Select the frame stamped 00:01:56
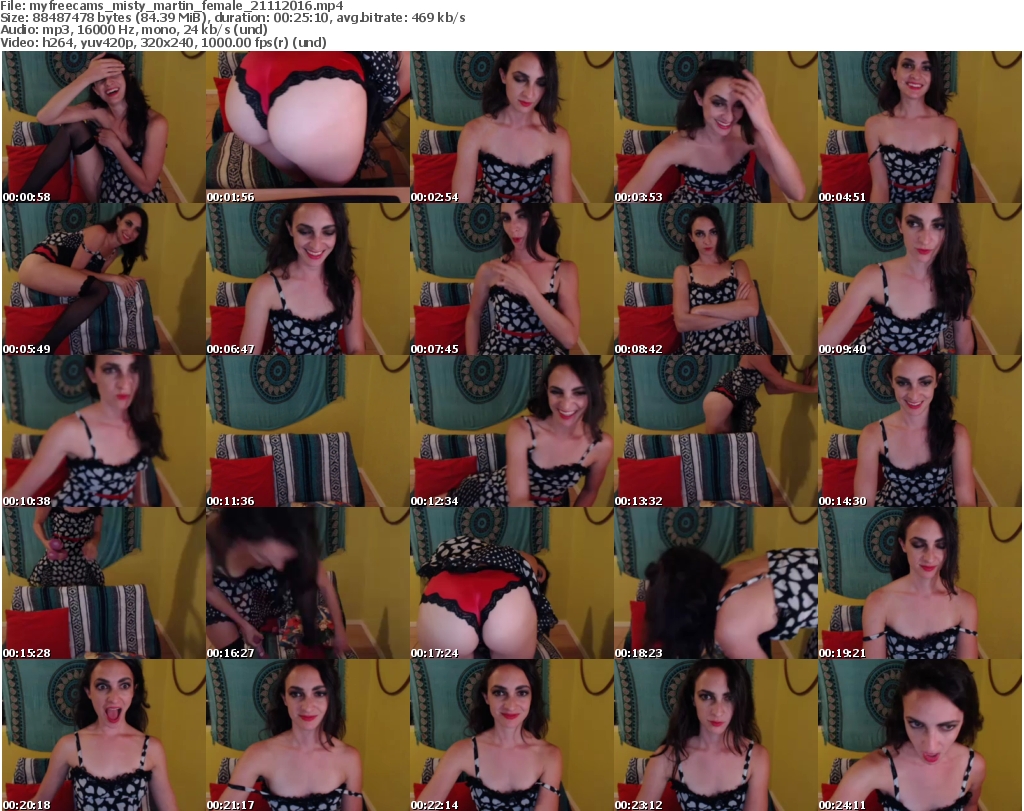This screenshot has width=1024, height=811. point(308,127)
